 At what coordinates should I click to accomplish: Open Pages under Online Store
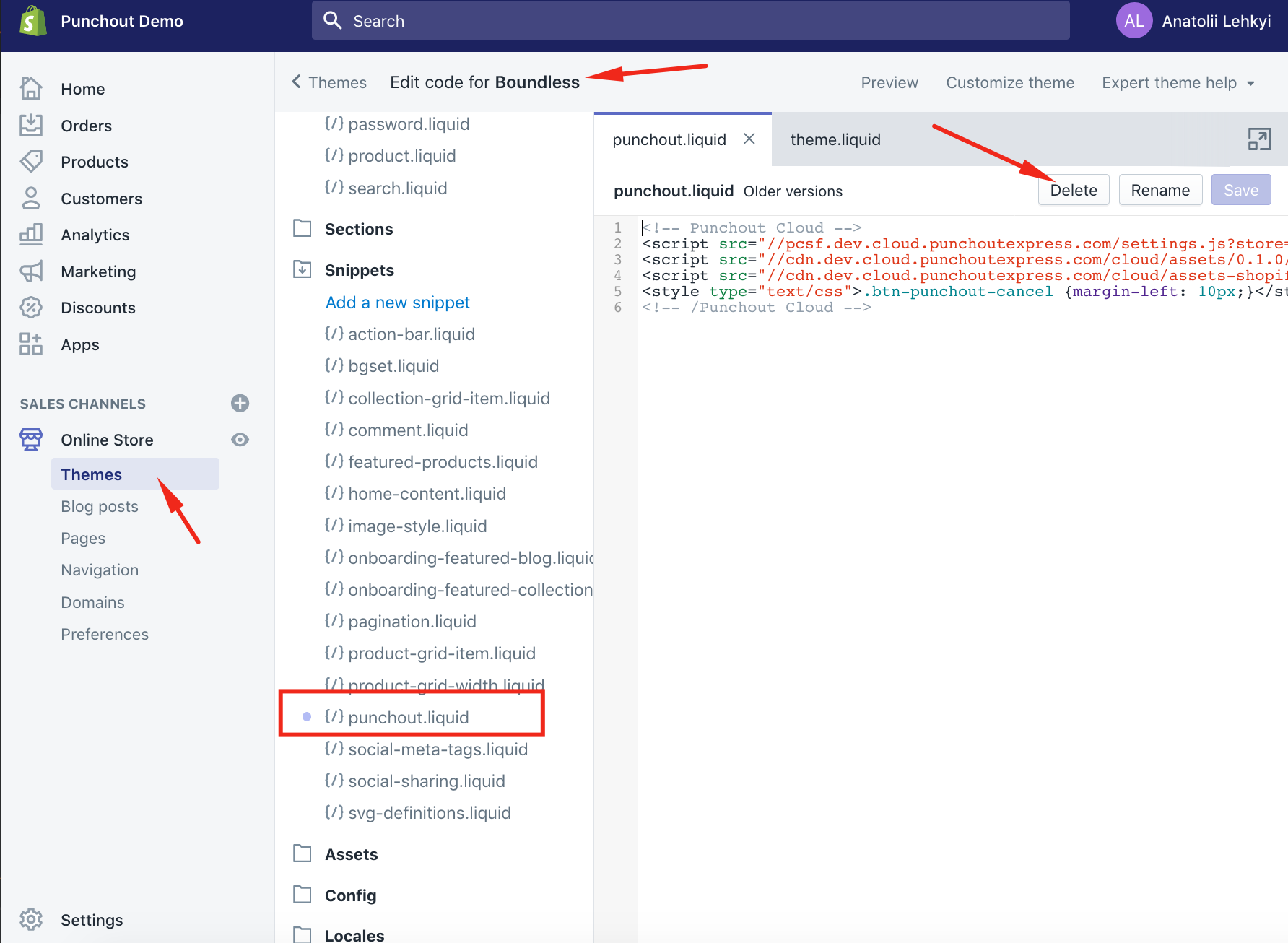tap(83, 538)
